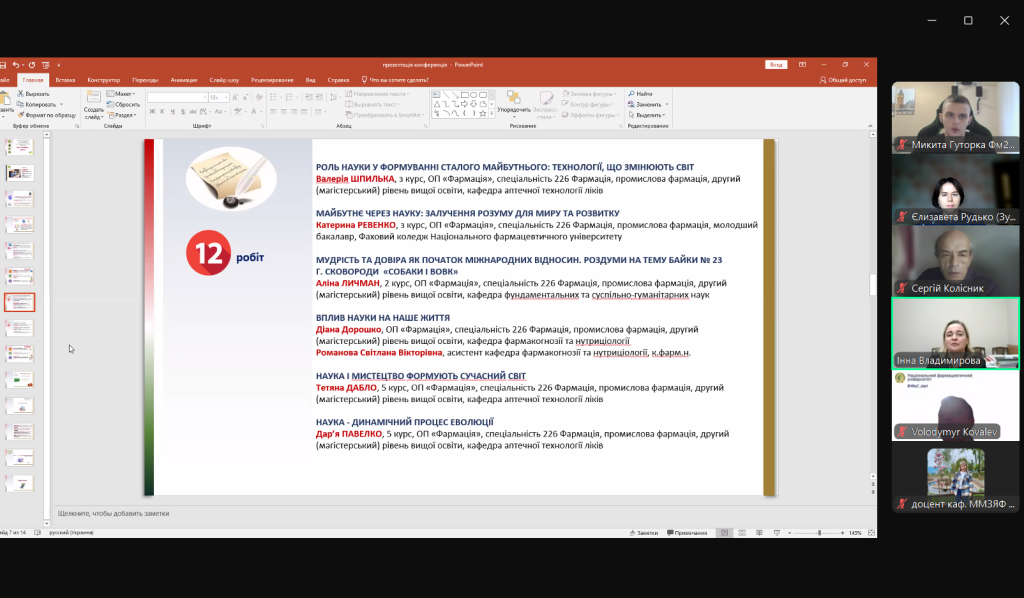
Task: Click Копировать copy button
Action: click(37, 104)
